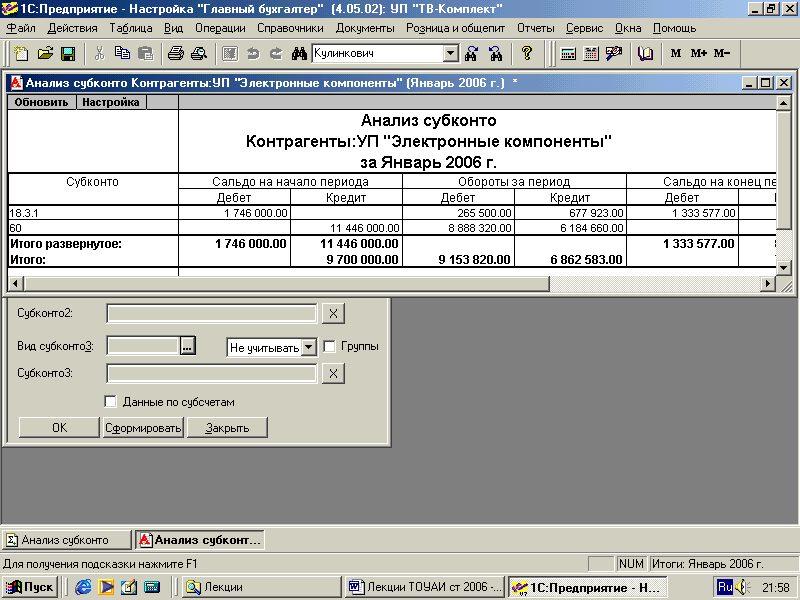This screenshot has width=800, height=600.
Task: Click the Open file folder icon
Action: pyautogui.click(x=45, y=53)
